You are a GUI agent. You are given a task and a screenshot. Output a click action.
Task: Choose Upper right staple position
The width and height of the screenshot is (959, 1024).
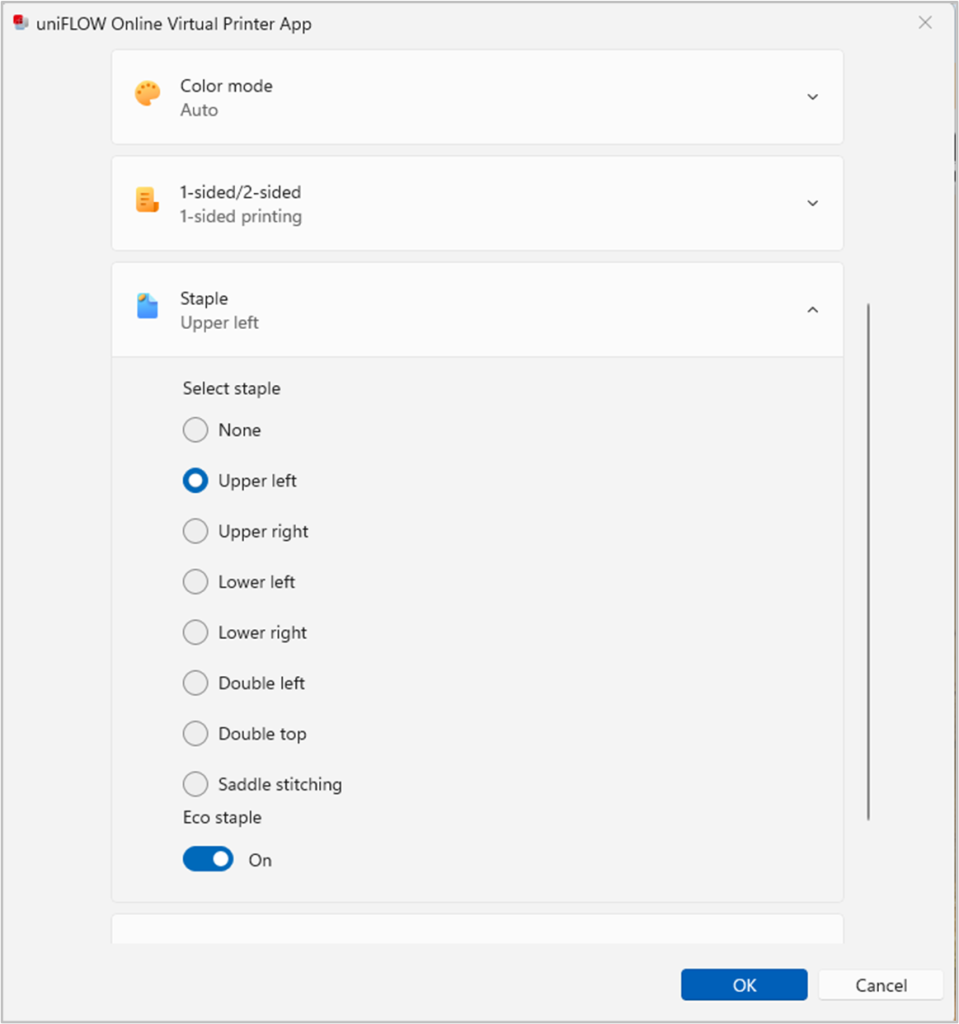click(195, 531)
